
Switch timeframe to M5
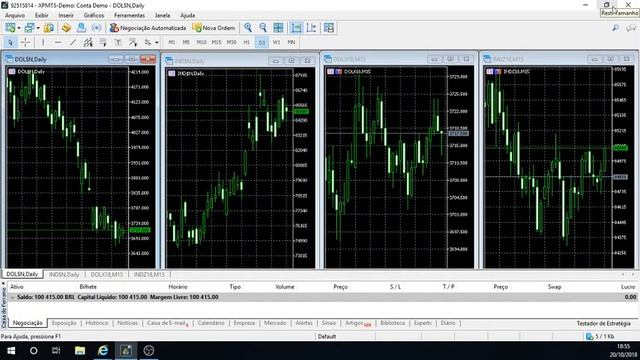click(186, 42)
